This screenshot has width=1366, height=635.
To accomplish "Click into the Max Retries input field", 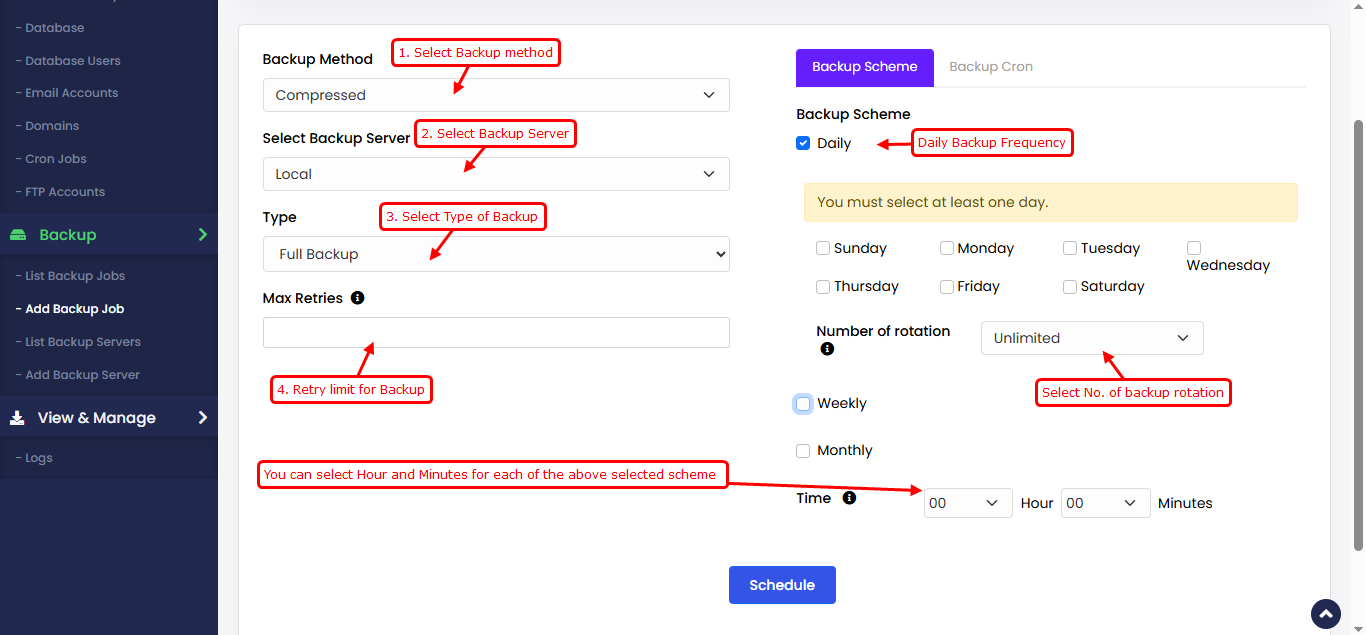I will click(x=496, y=333).
